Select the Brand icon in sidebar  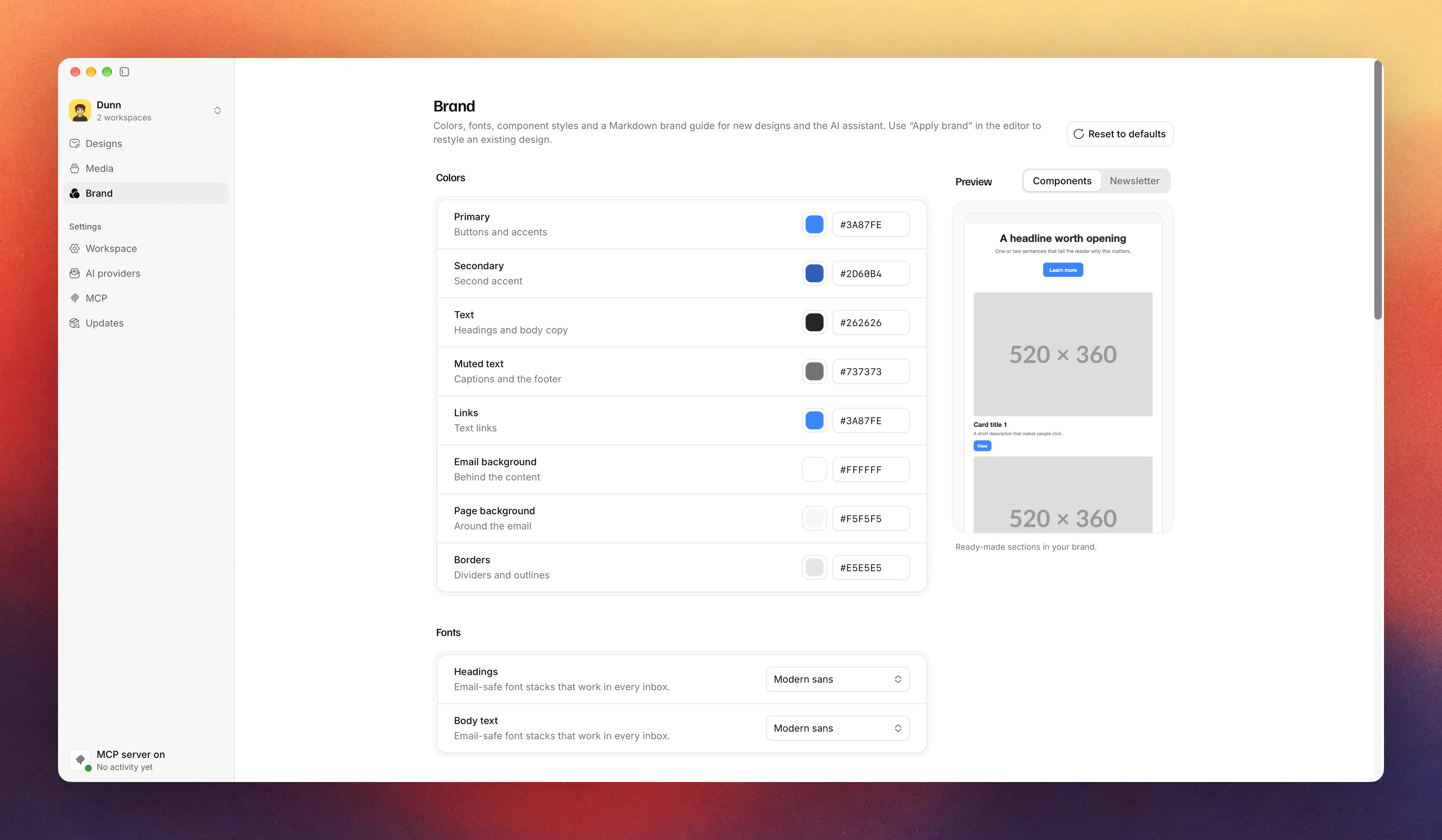coord(74,193)
